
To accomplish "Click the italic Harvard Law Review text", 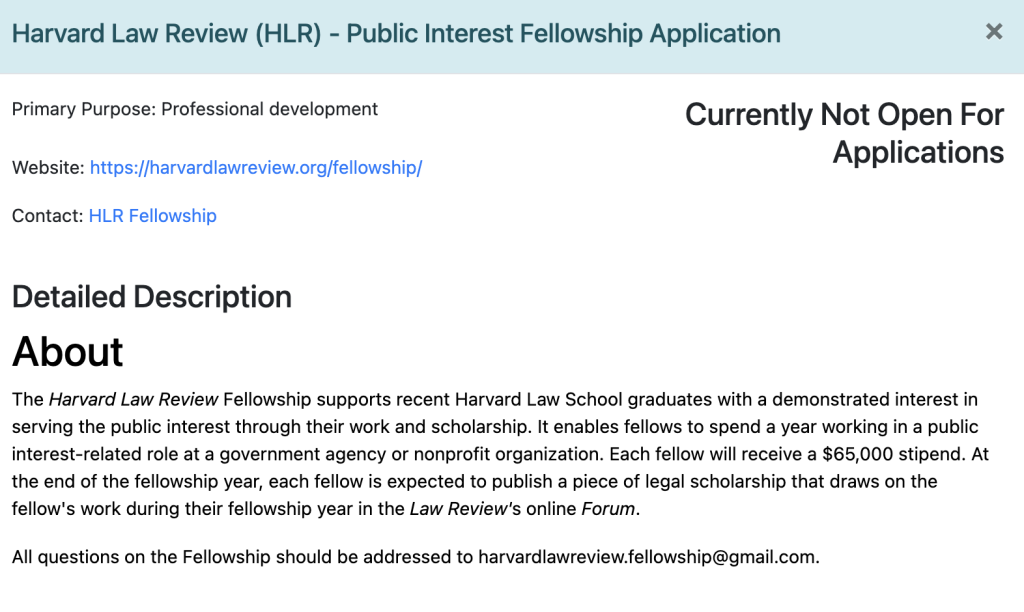I will 133,400.
